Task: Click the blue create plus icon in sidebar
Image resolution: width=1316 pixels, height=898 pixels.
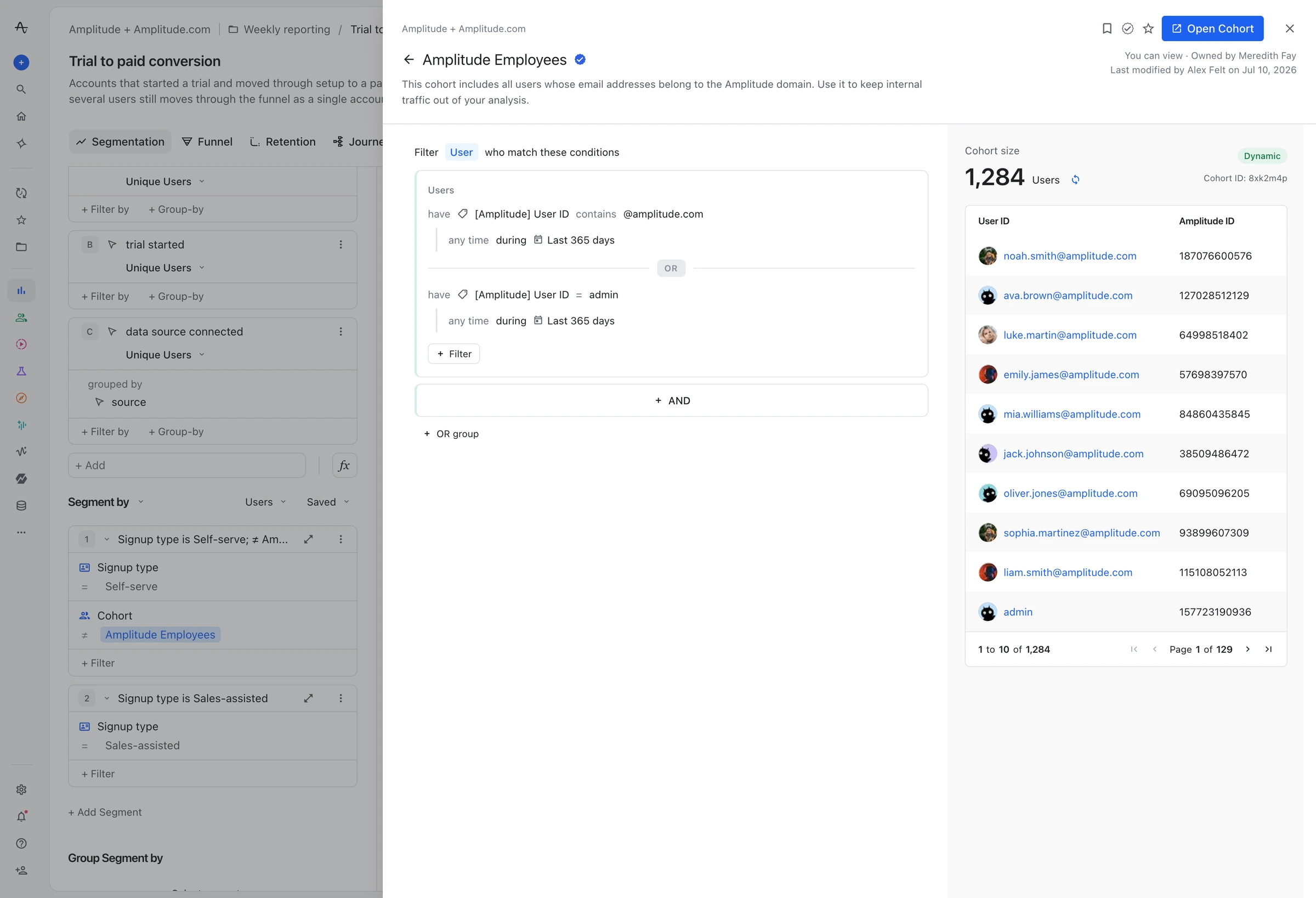Action: (x=21, y=63)
